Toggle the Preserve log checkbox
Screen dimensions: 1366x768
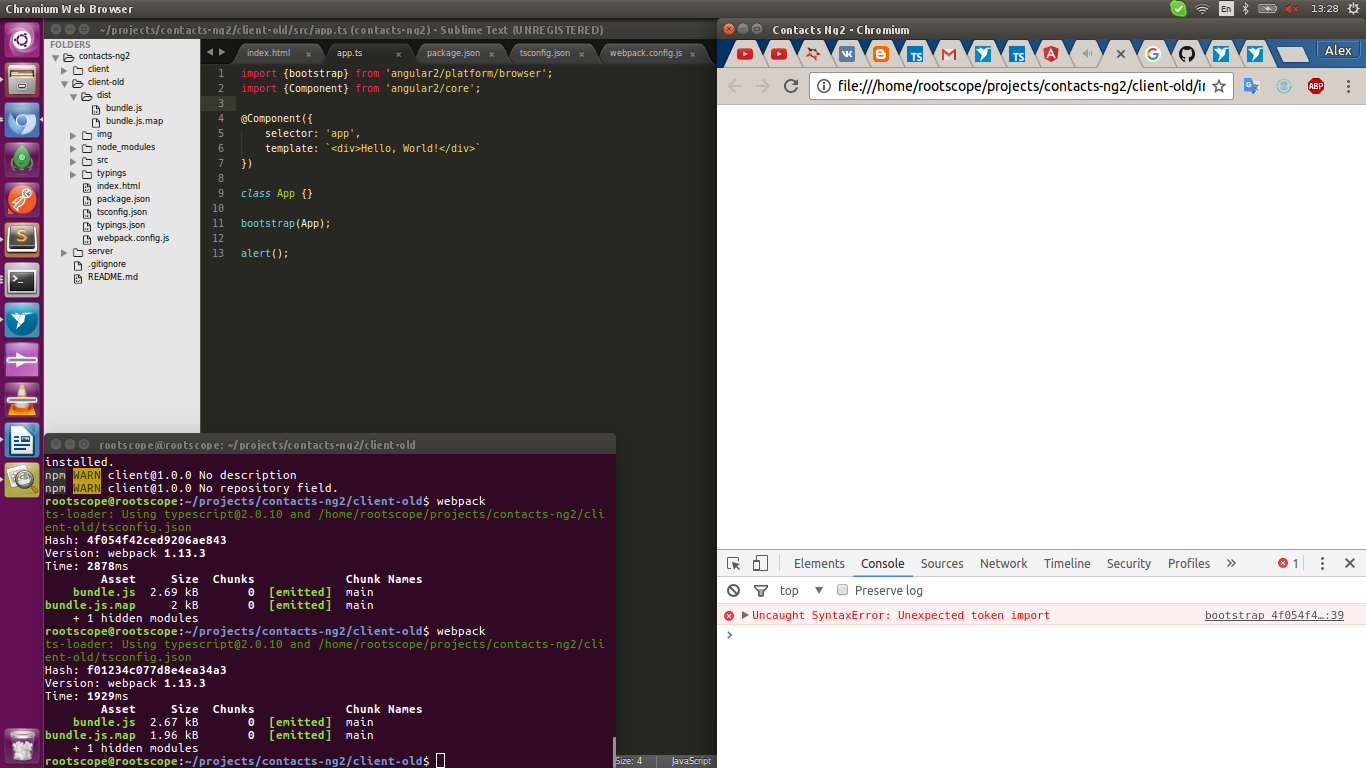[843, 591]
